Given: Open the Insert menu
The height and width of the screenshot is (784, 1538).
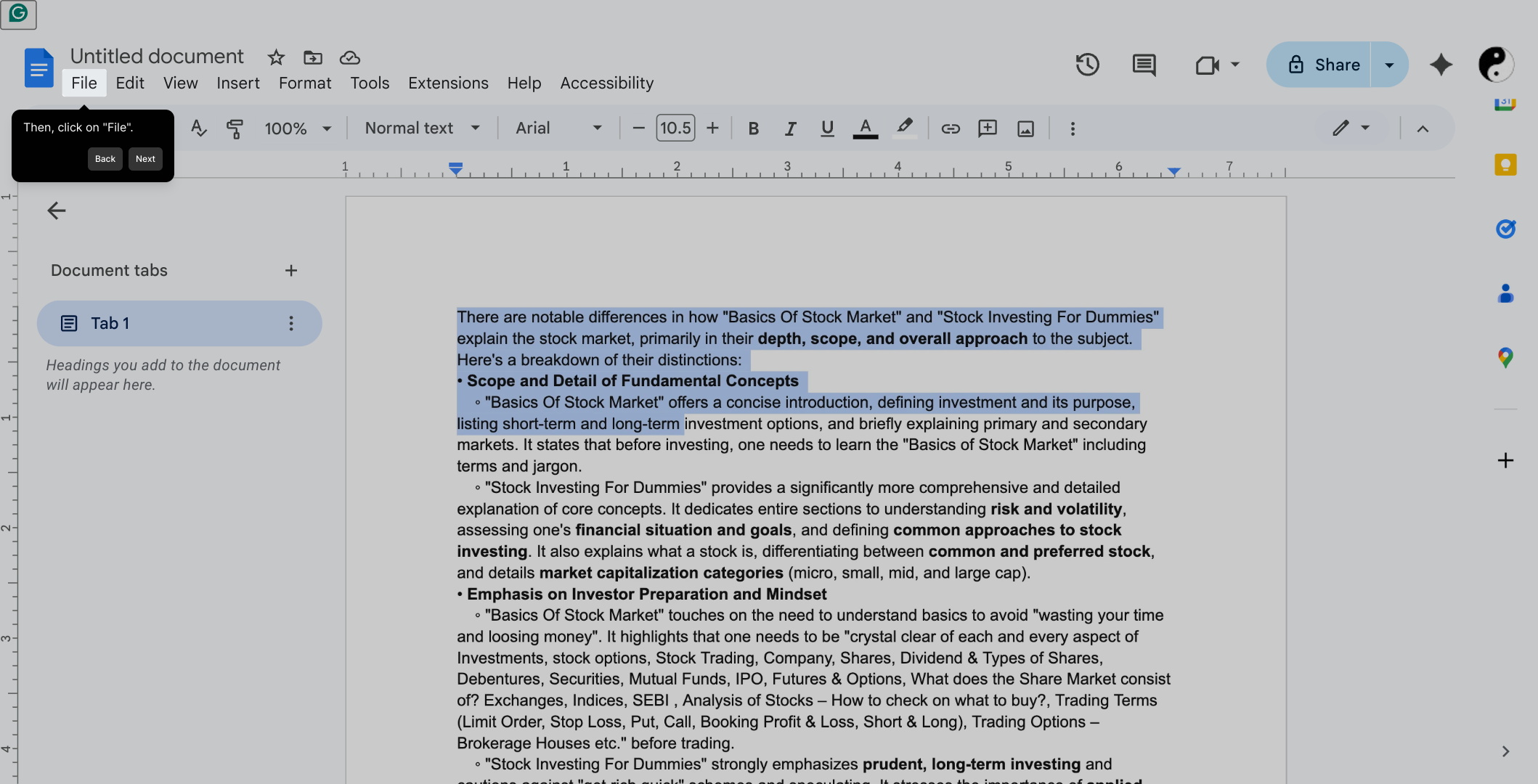Looking at the screenshot, I should (x=238, y=83).
